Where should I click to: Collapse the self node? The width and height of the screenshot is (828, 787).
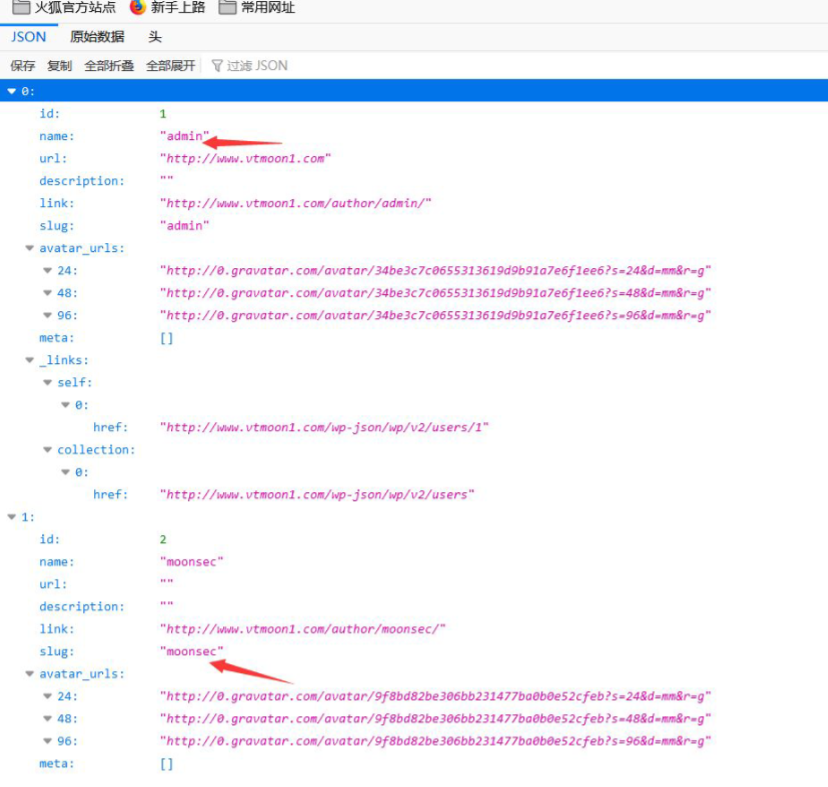point(48,383)
